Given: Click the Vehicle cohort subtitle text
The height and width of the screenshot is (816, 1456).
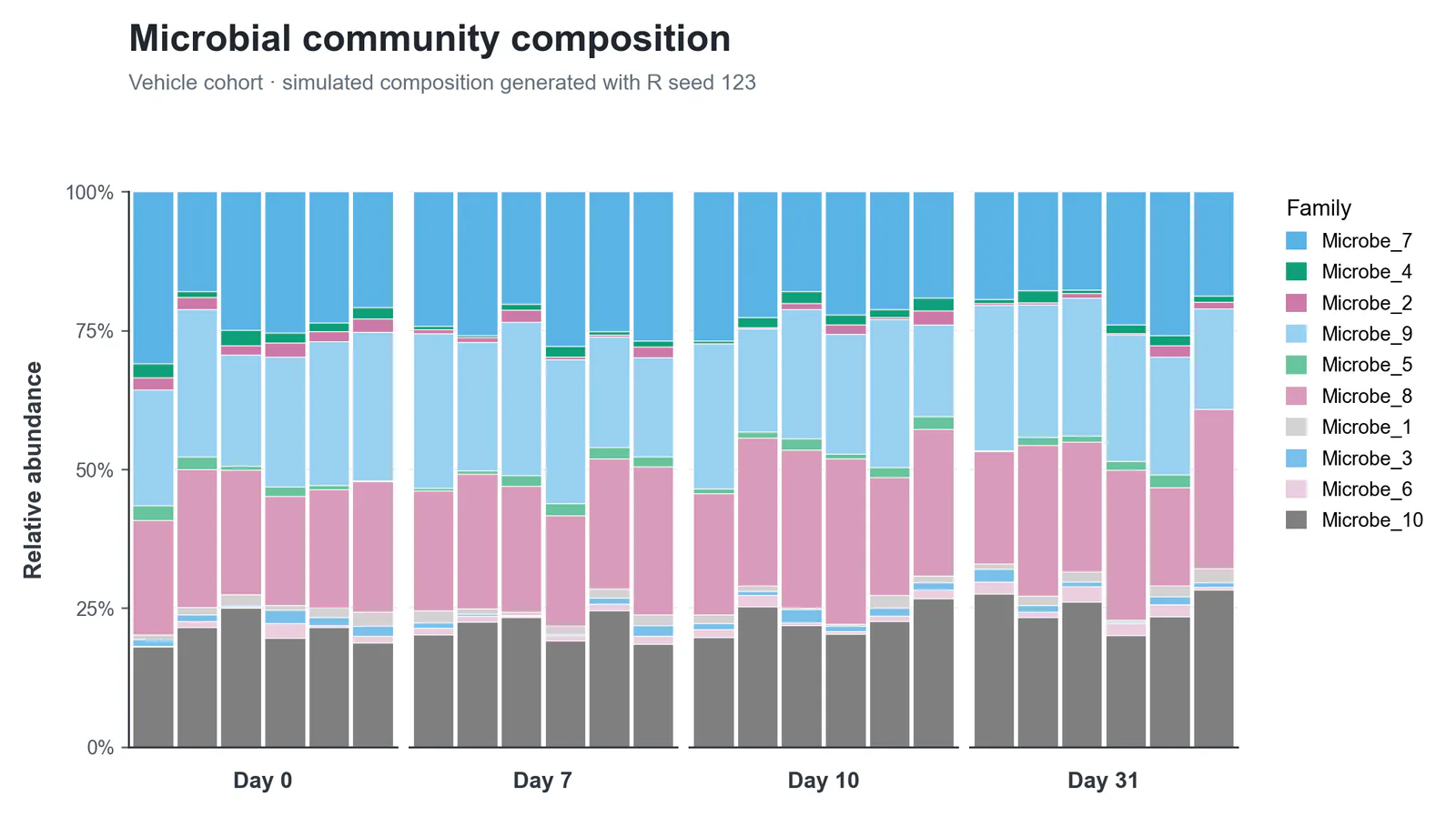Looking at the screenshot, I should pos(442,83).
